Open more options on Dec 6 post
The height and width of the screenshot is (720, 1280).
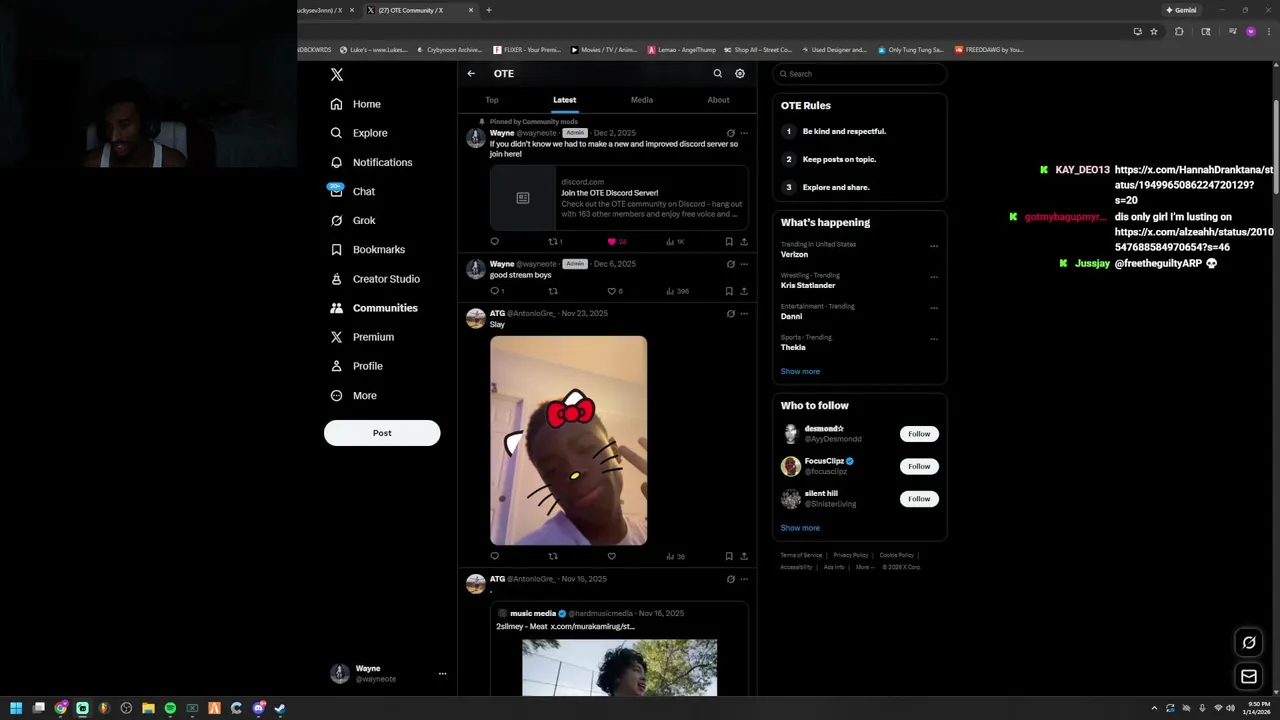click(743, 264)
